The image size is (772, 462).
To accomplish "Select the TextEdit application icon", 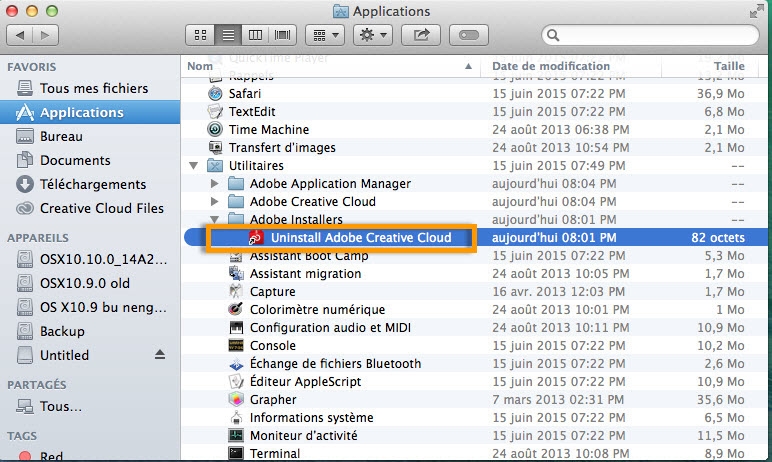I will [215, 111].
